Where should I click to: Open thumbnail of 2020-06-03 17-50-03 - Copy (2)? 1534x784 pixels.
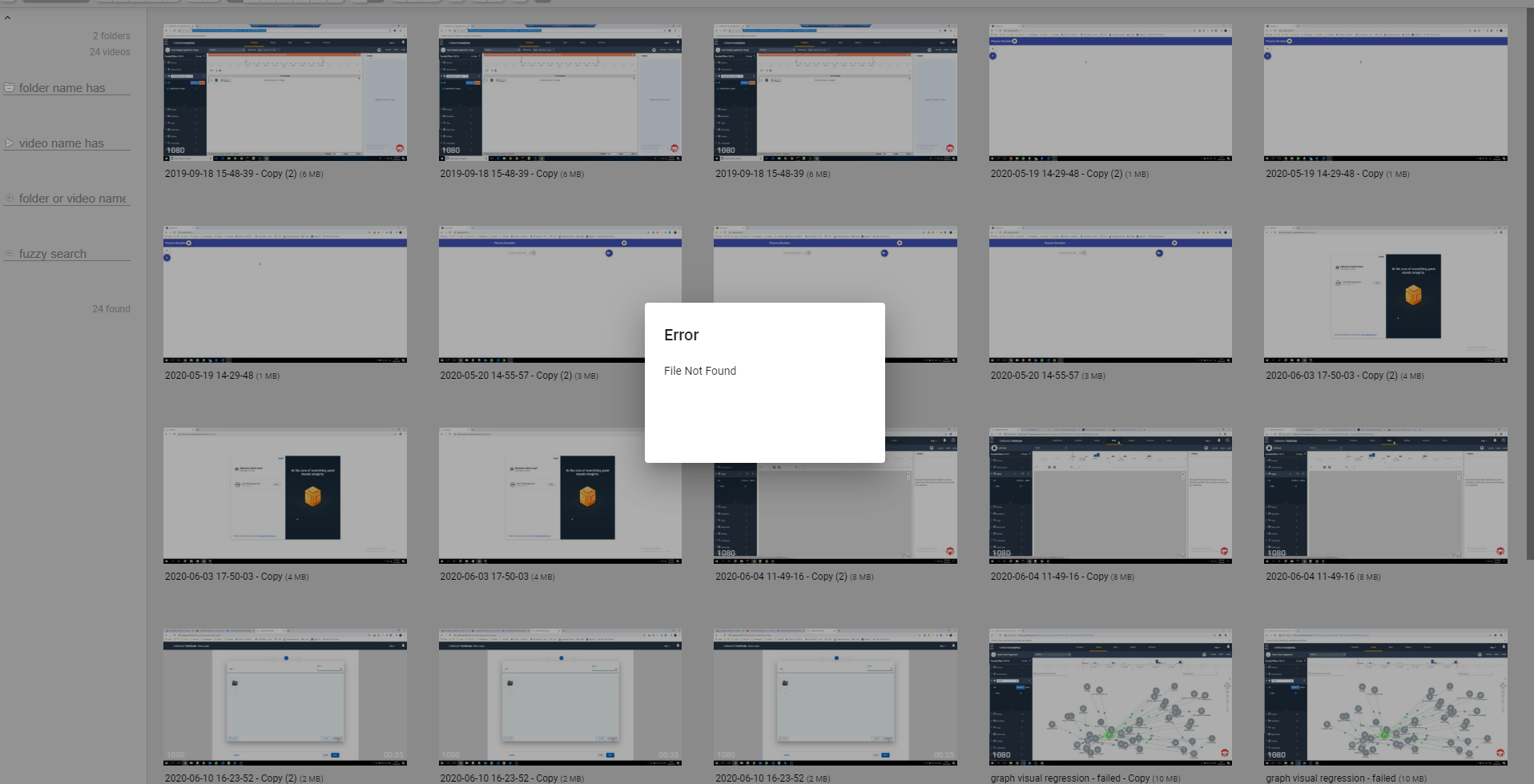click(1386, 294)
